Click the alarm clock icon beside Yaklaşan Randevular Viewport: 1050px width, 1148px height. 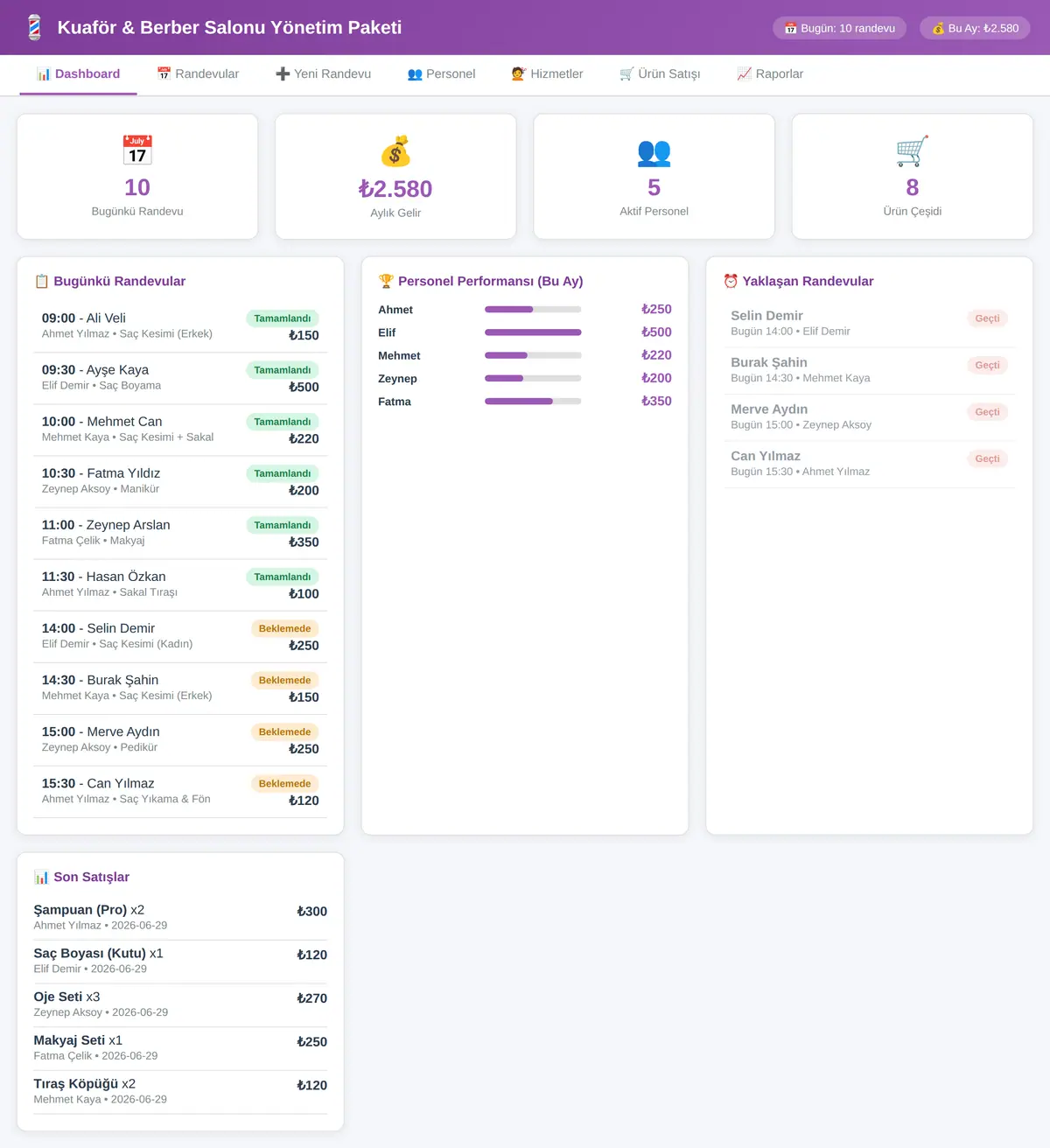[731, 281]
